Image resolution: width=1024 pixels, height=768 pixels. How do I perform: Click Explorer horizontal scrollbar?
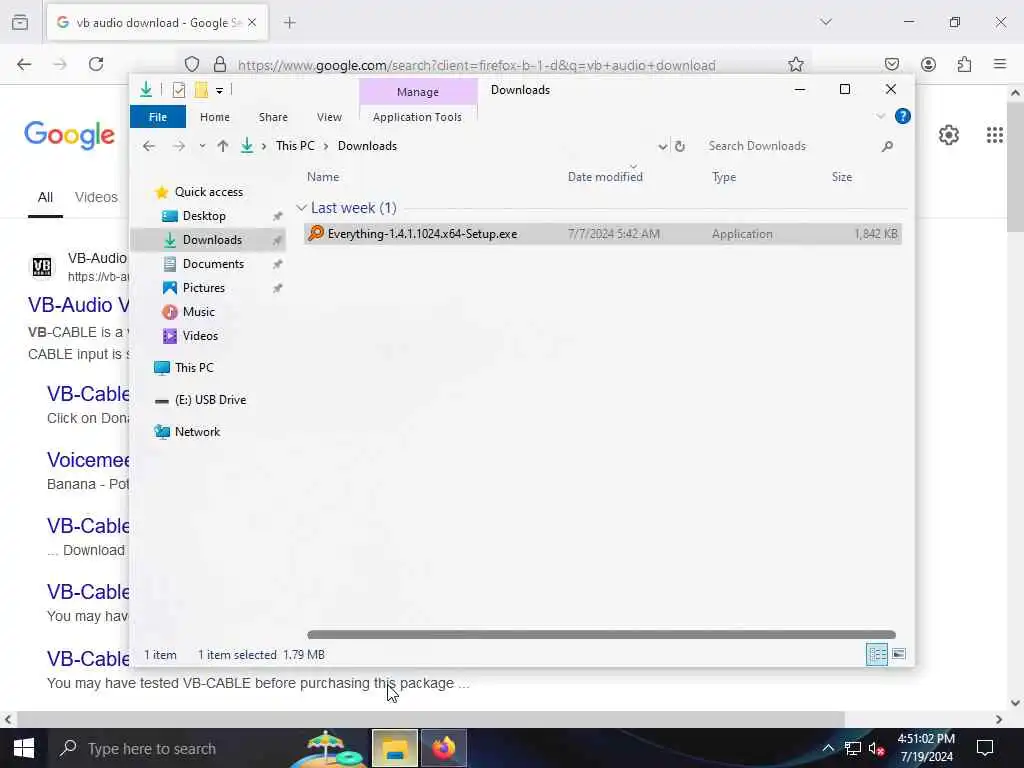pyautogui.click(x=601, y=635)
